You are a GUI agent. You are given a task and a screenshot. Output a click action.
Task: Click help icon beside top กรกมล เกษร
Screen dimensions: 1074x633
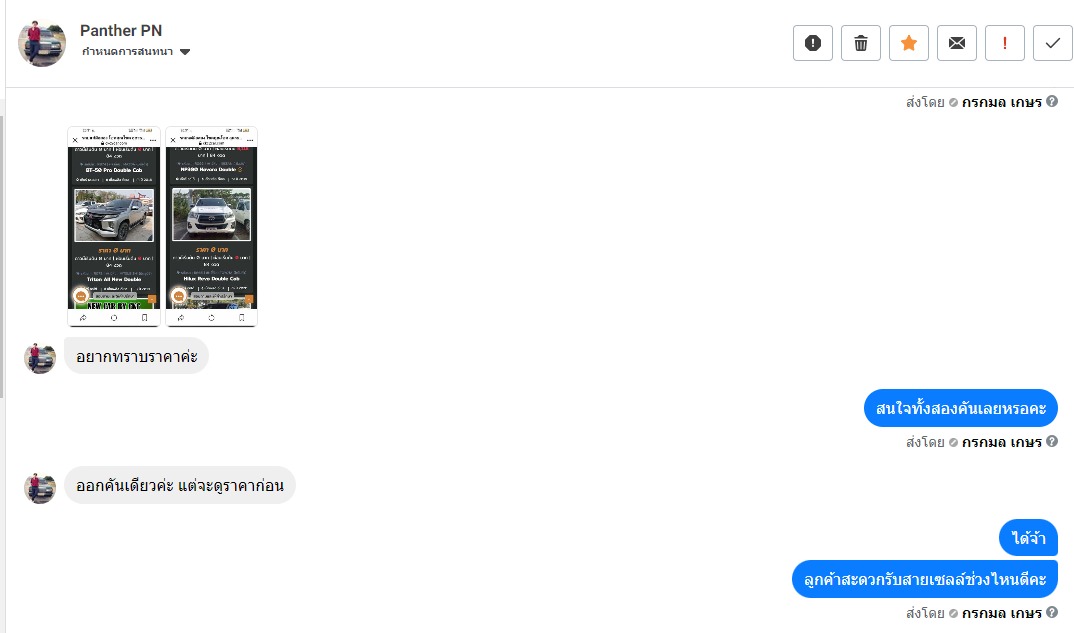click(1052, 101)
